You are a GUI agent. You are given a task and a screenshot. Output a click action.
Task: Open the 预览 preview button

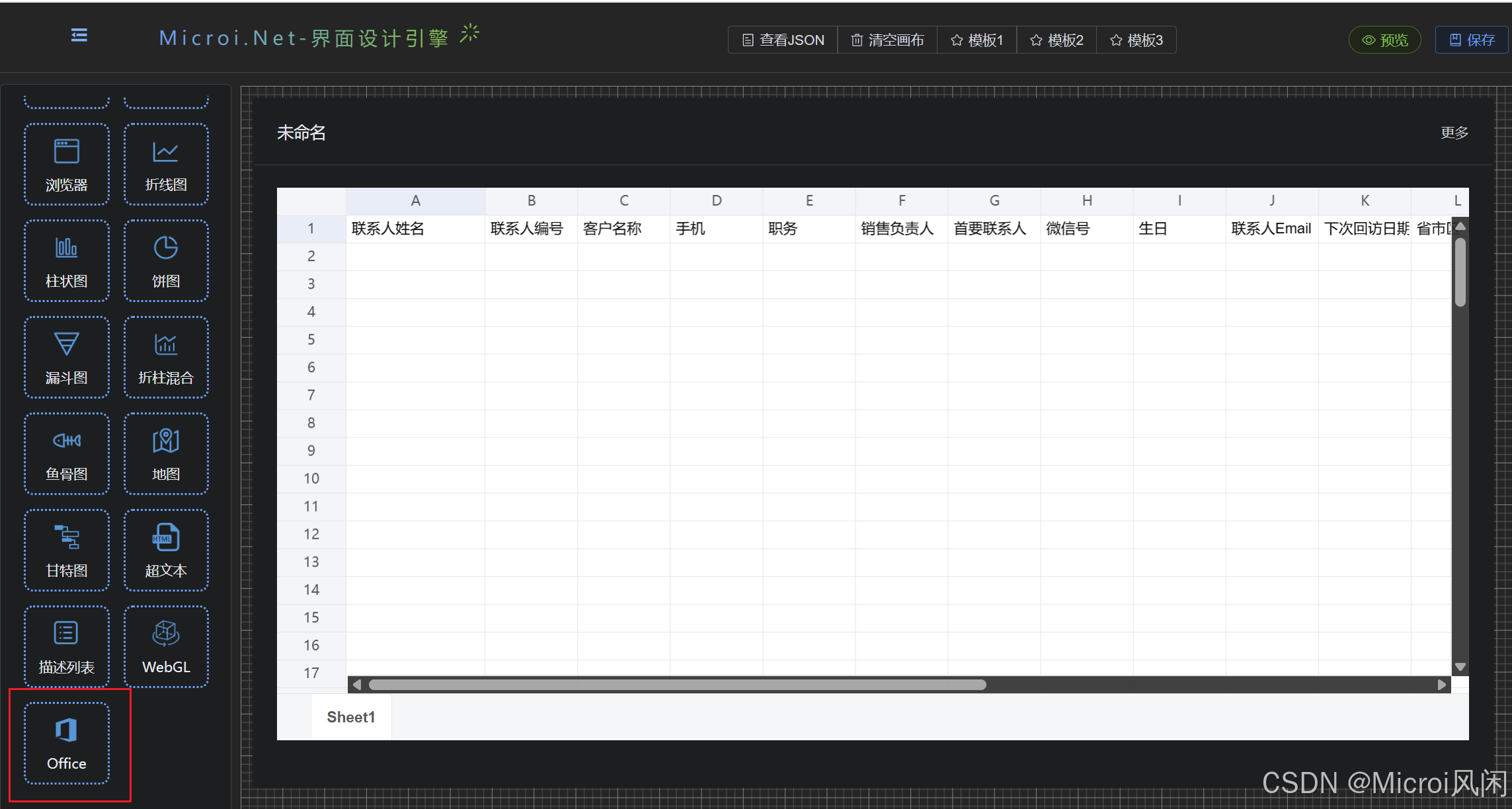click(1384, 40)
